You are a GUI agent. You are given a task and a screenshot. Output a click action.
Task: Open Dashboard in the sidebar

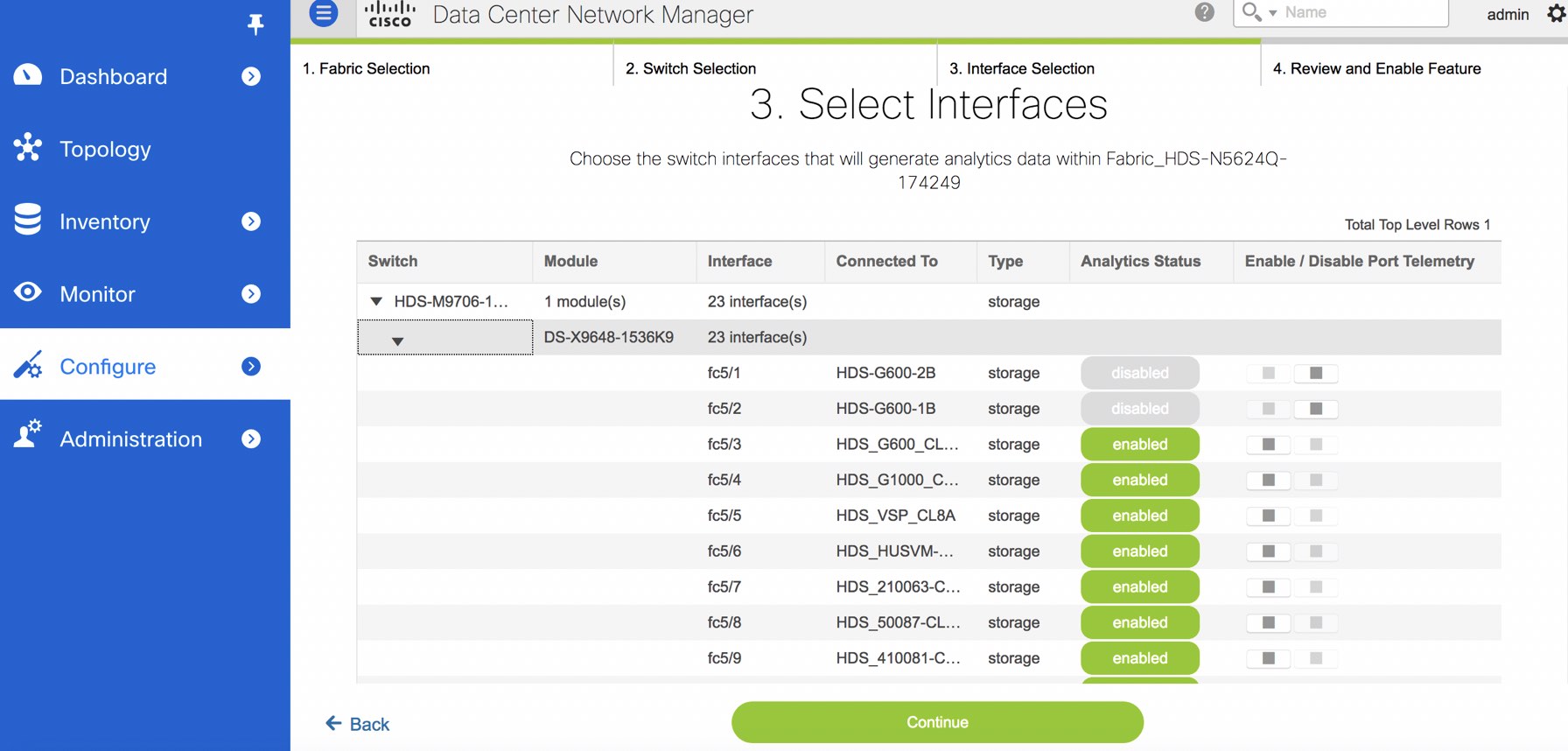pyautogui.click(x=113, y=76)
